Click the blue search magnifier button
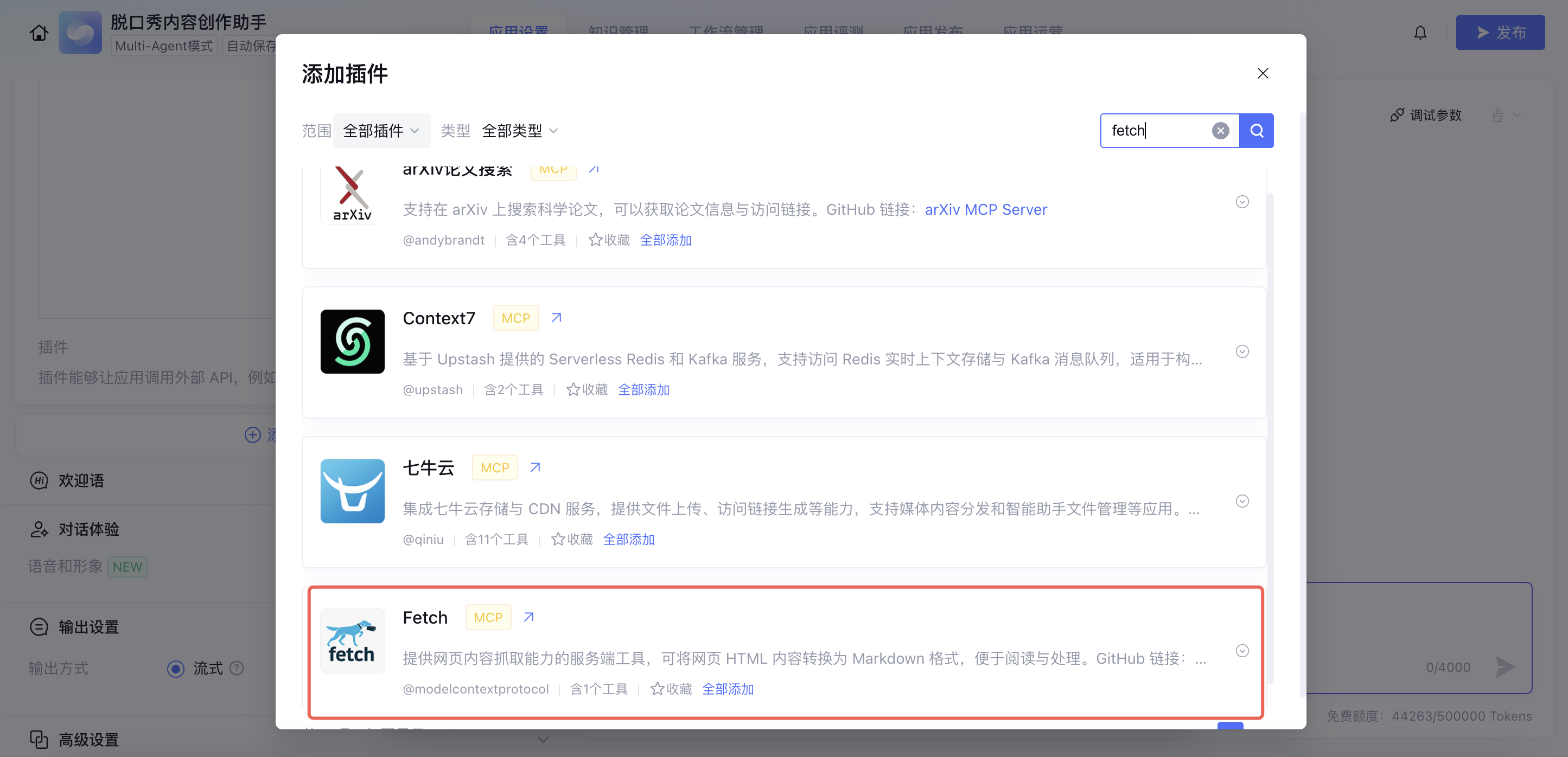Screen dimensions: 1568x757 coord(1257,130)
